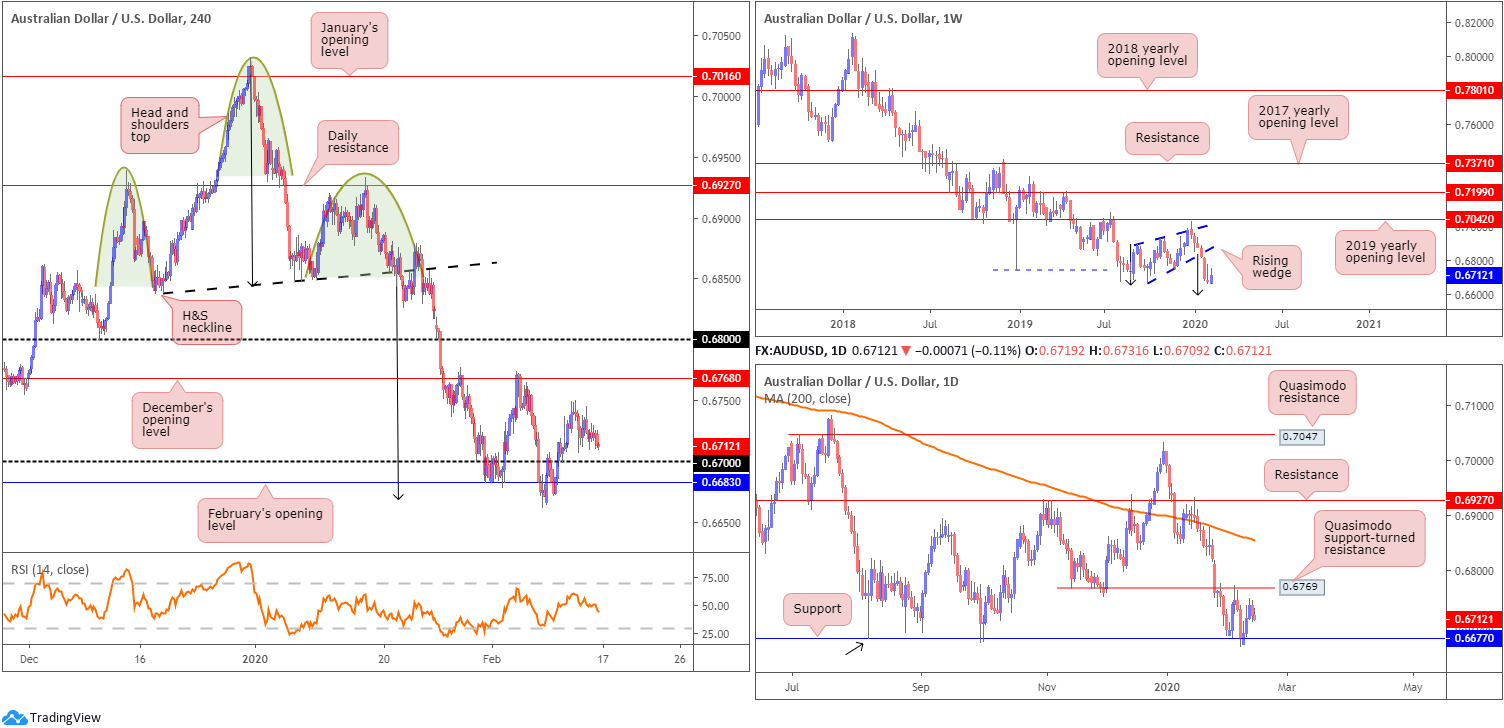The height and width of the screenshot is (728, 1504).
Task: Click the 'Quasimodo resistance' callout
Action: pyautogui.click(x=1313, y=391)
